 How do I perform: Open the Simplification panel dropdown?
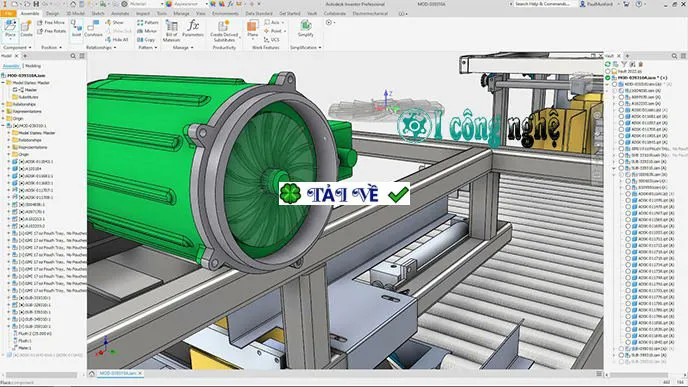pyautogui.click(x=306, y=47)
